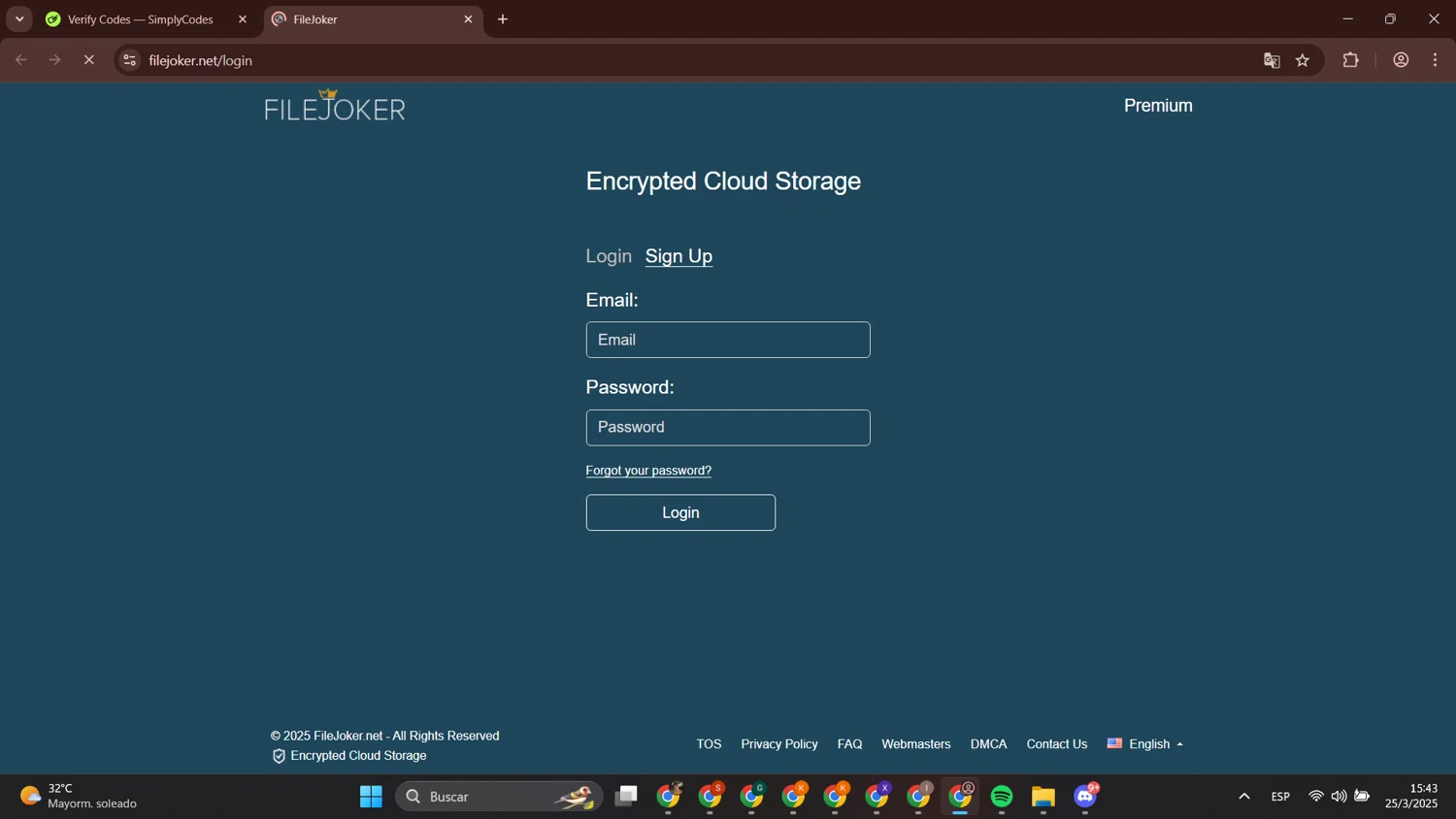
Task: Click the ESP keyboard language indicator
Action: pyautogui.click(x=1280, y=797)
